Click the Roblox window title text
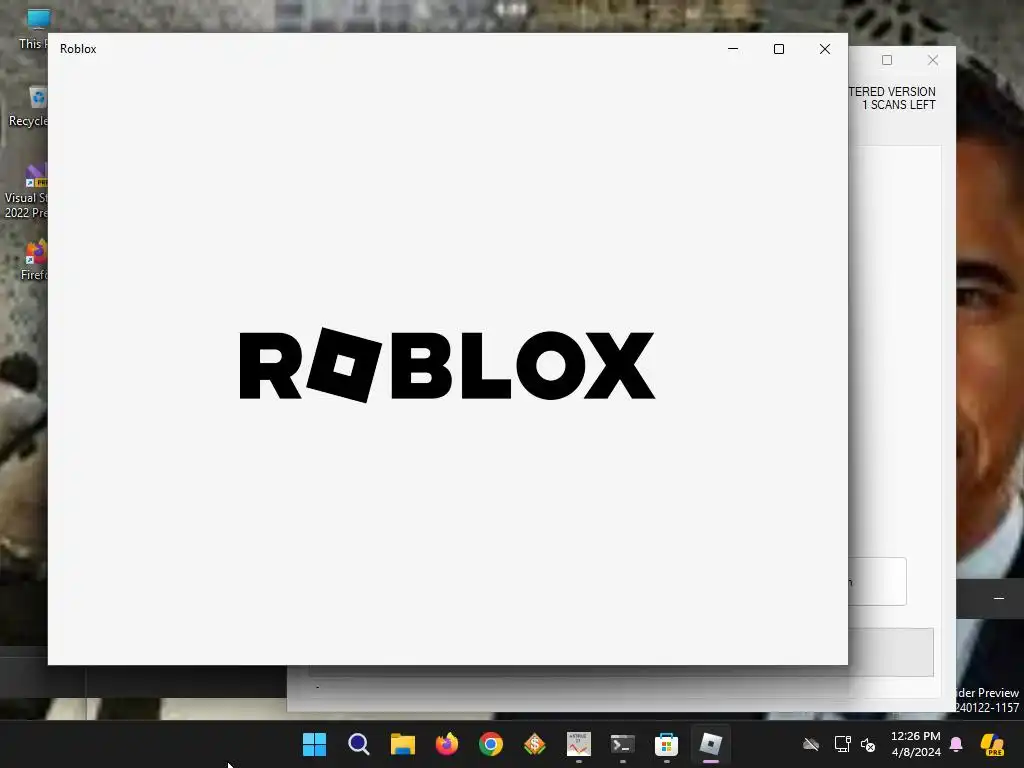This screenshot has width=1024, height=768. coord(78,49)
